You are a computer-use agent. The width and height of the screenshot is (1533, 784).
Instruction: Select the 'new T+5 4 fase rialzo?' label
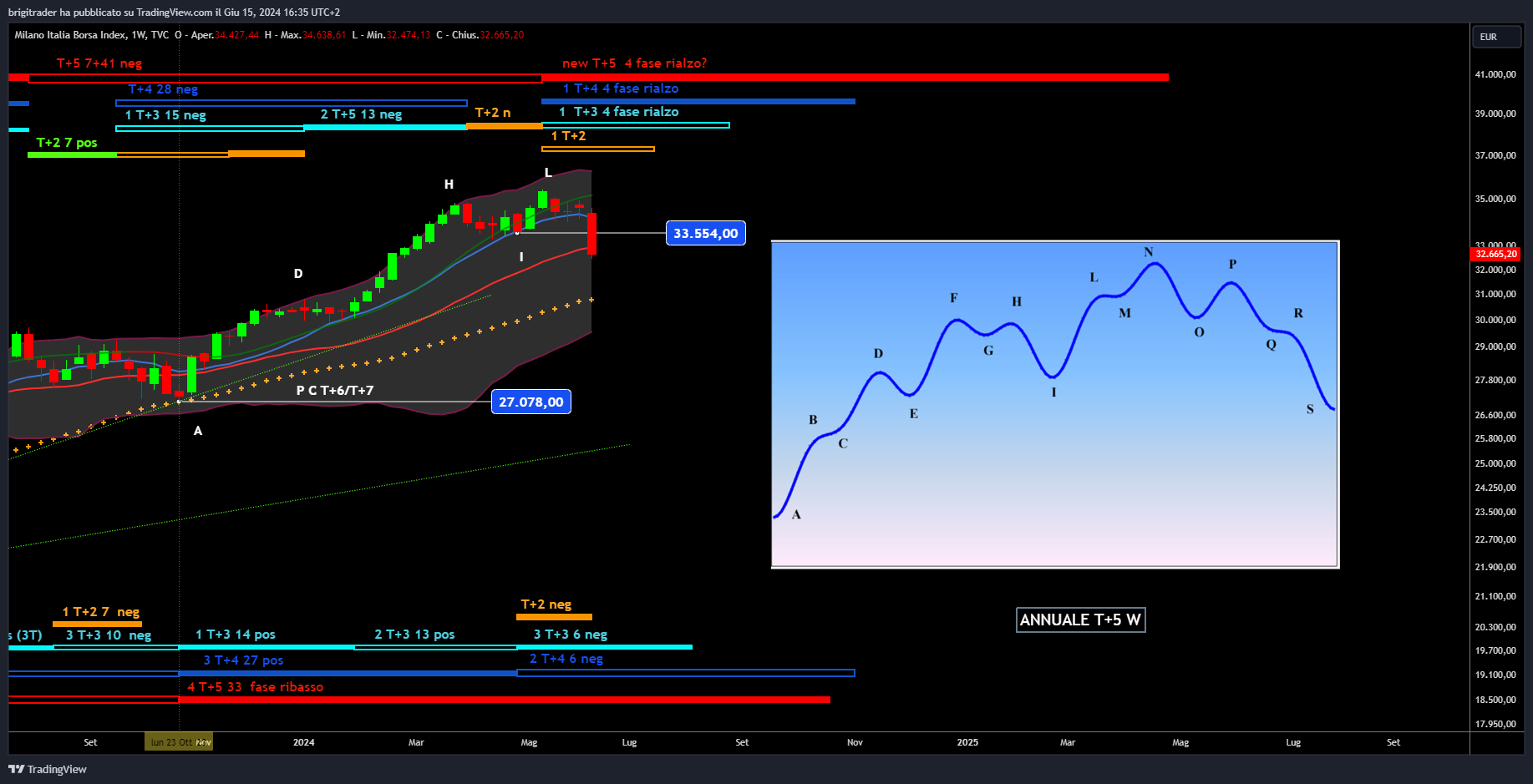(x=634, y=63)
